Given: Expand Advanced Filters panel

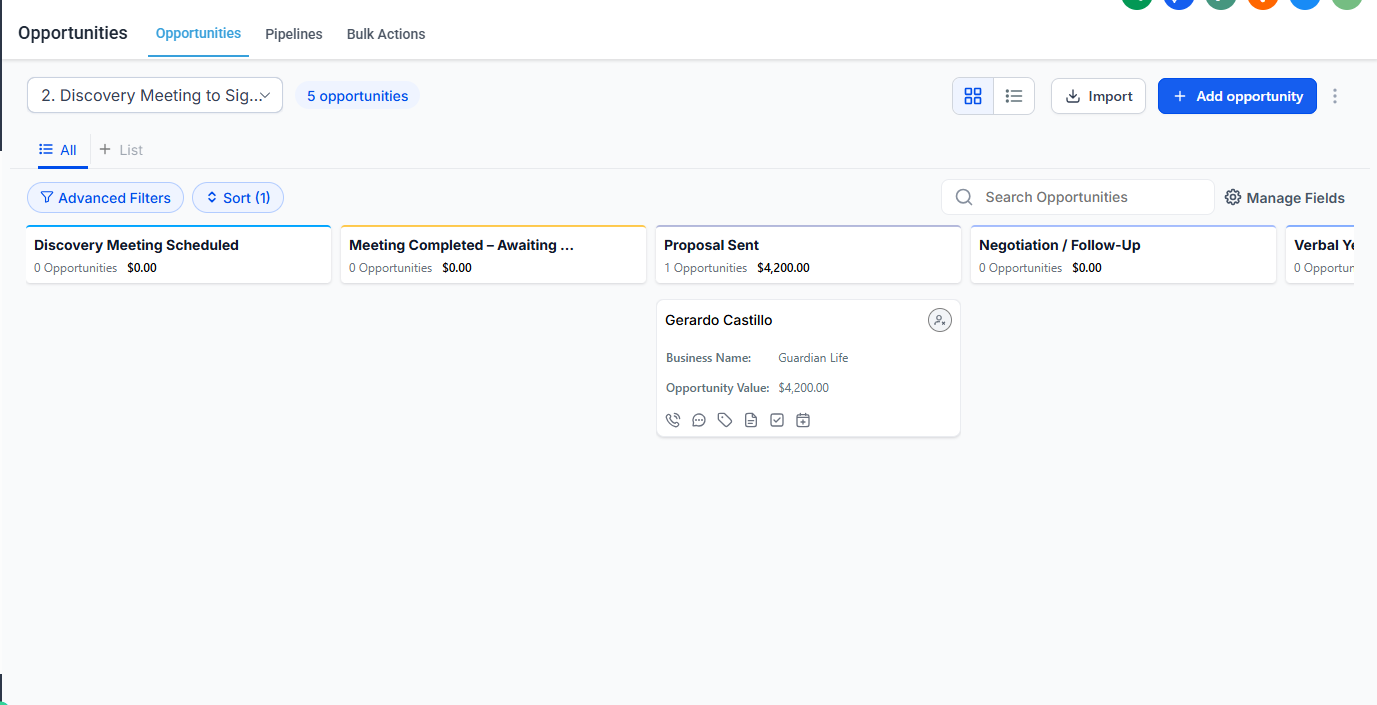Looking at the screenshot, I should [105, 198].
